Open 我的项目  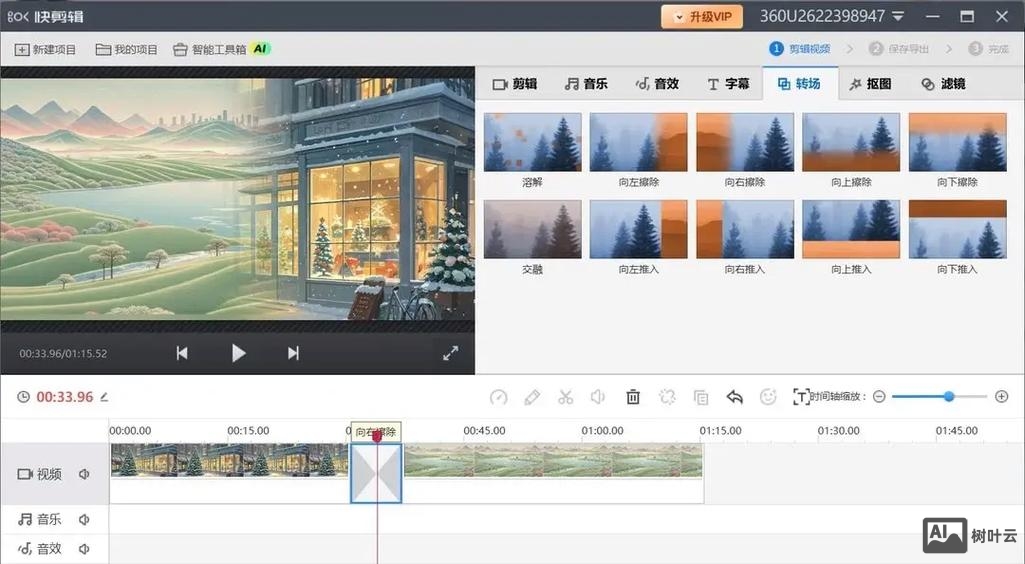(x=127, y=50)
